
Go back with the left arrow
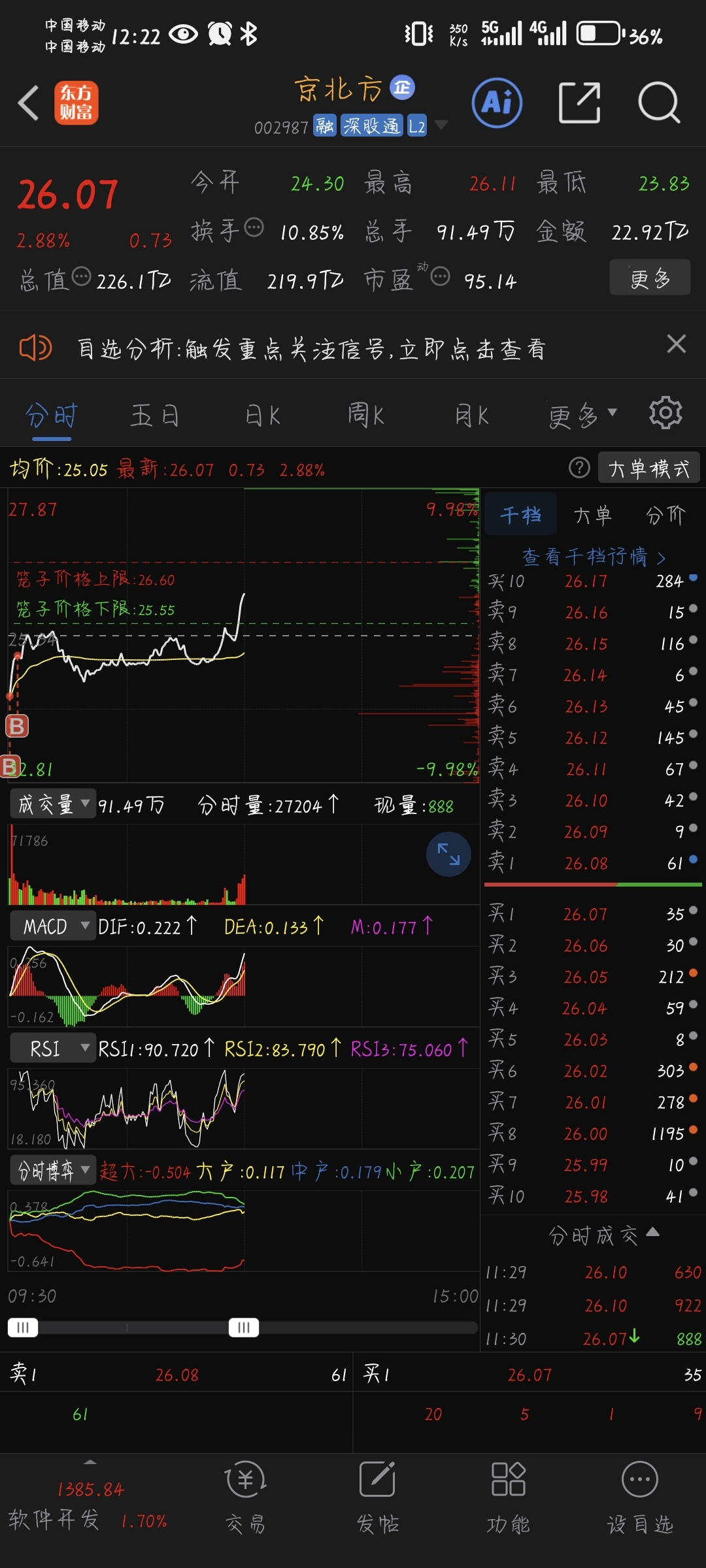pyautogui.click(x=28, y=103)
